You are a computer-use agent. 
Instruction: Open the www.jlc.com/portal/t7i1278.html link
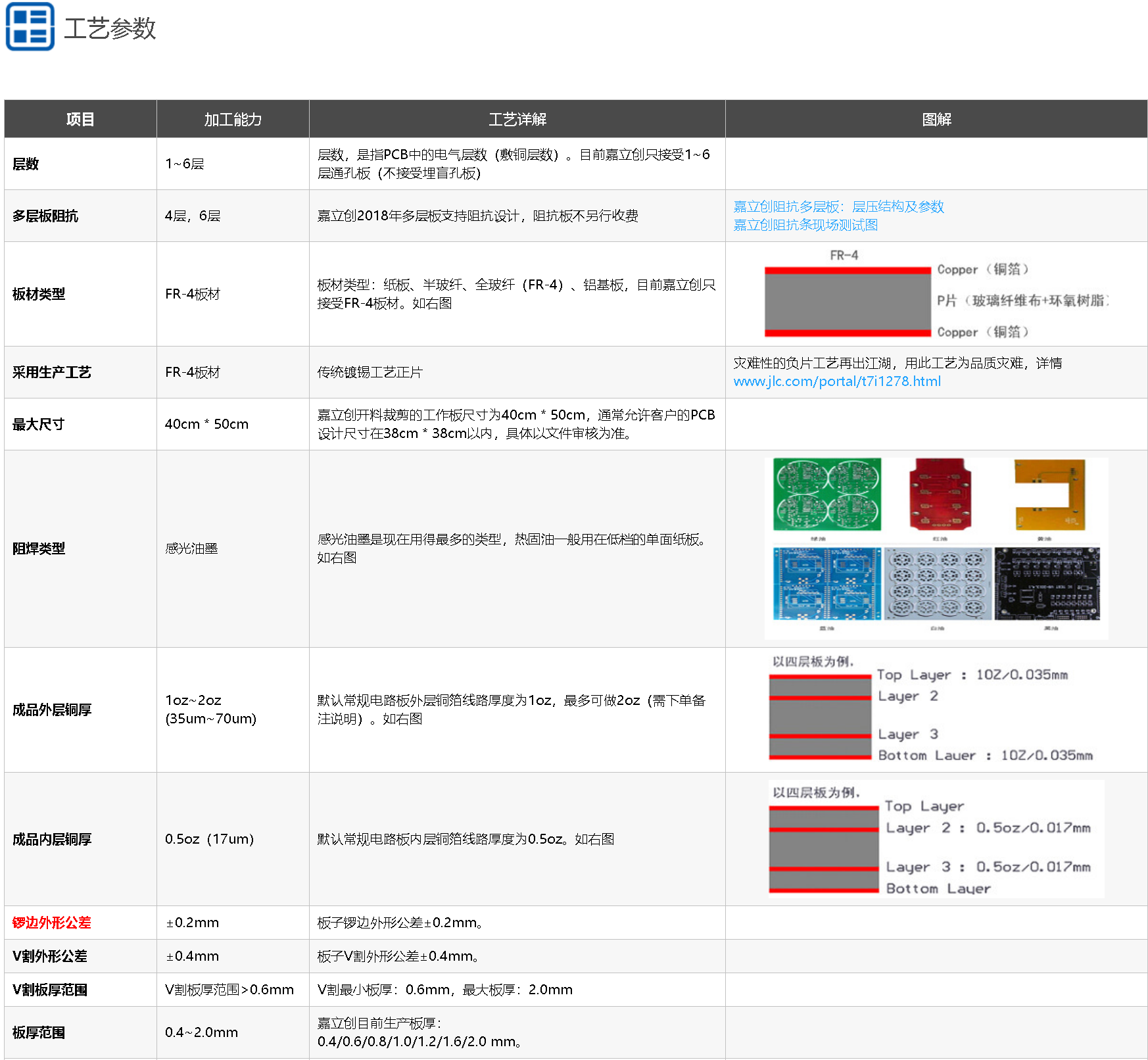837,381
